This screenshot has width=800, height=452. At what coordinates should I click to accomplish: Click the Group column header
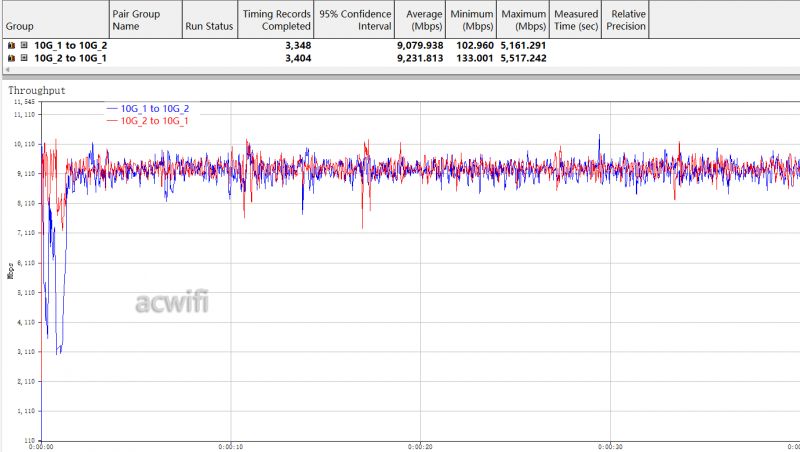(x=54, y=19)
